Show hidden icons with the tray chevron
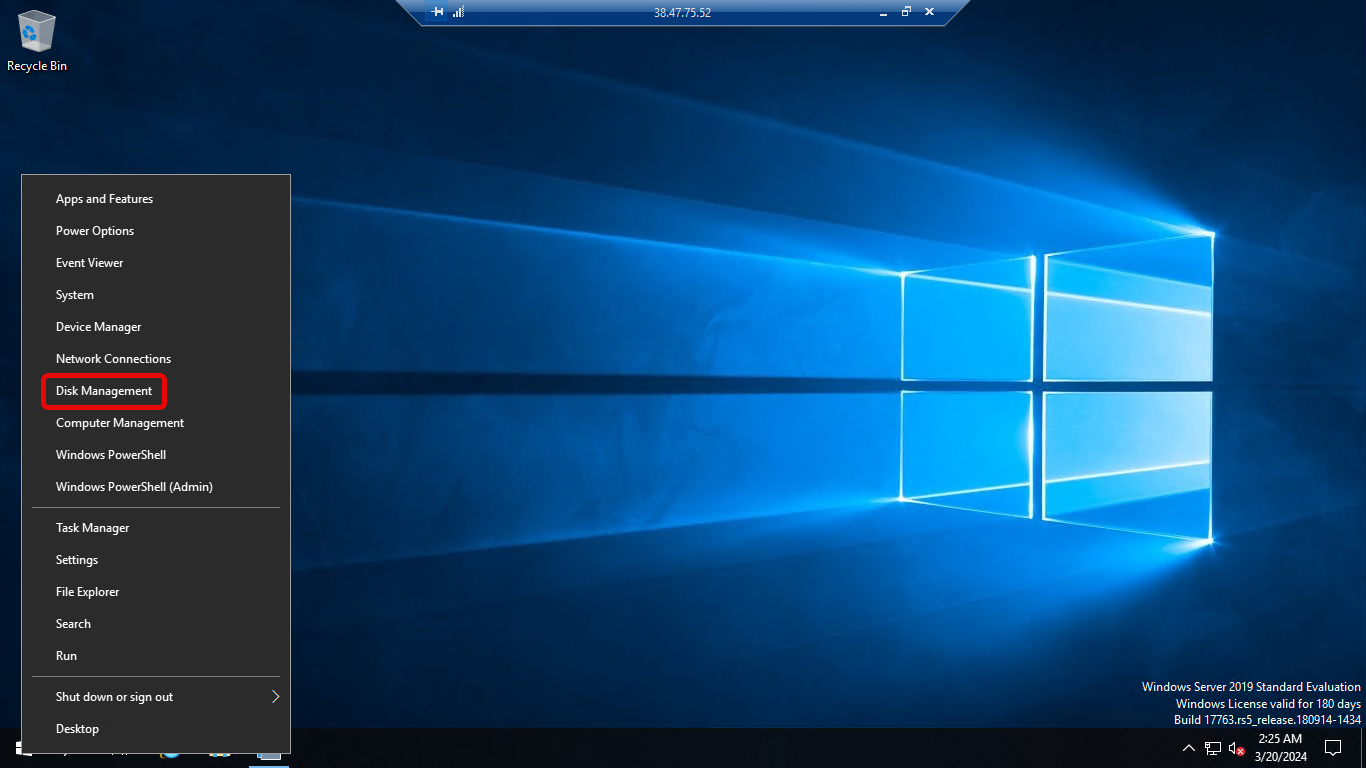Image resolution: width=1366 pixels, height=768 pixels. (1189, 747)
